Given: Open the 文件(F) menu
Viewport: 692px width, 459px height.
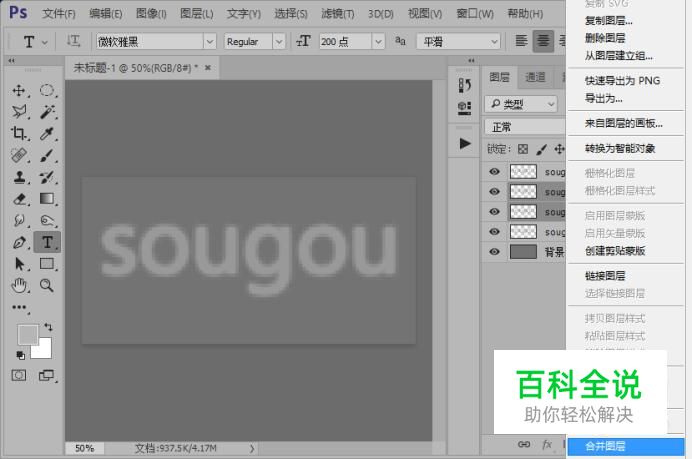Looking at the screenshot, I should coord(59,14).
